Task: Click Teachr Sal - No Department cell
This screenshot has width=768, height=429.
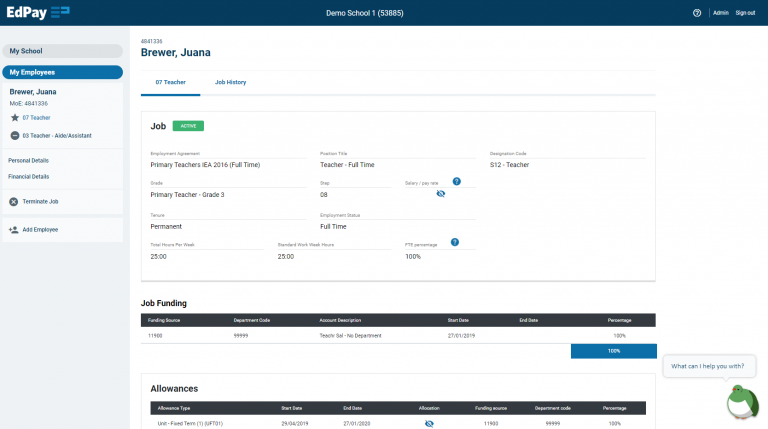Action: 350,336
